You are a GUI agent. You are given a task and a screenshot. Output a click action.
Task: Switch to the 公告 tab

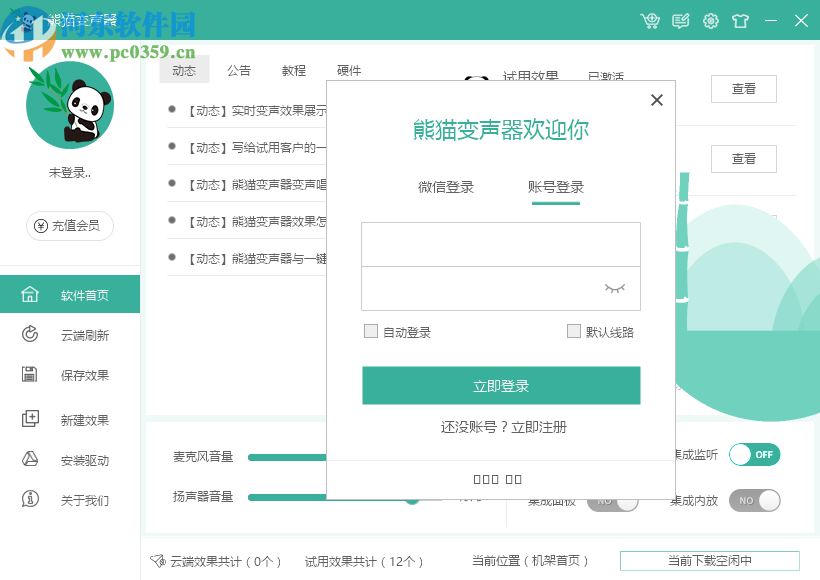[x=239, y=70]
